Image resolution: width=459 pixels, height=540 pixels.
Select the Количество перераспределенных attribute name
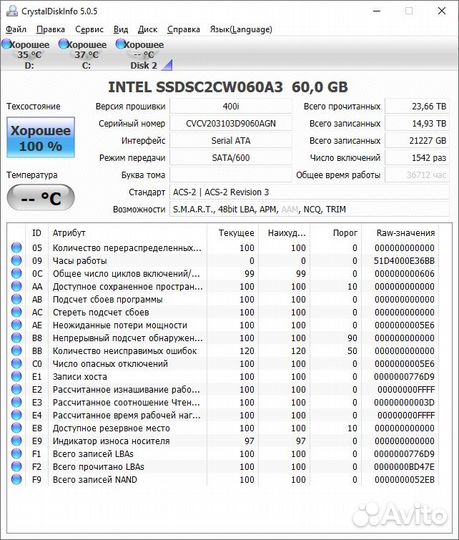click(x=127, y=248)
